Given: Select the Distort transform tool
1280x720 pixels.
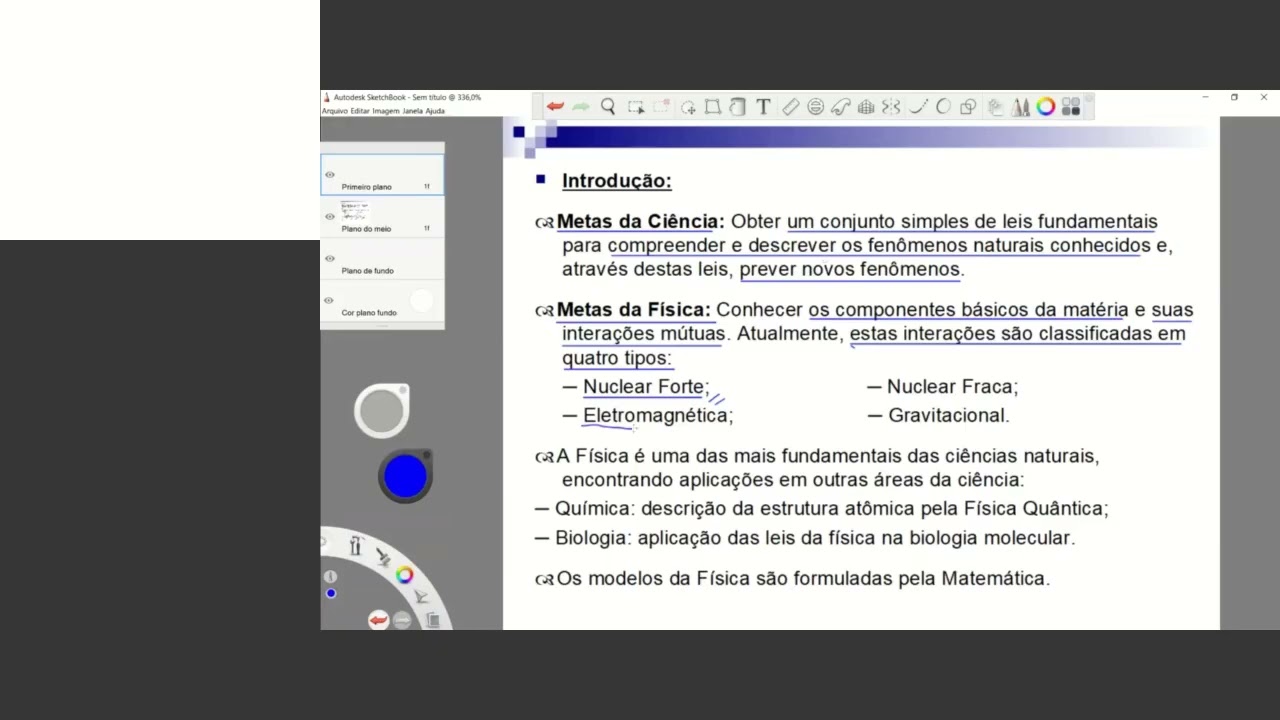Looking at the screenshot, I should (x=713, y=107).
